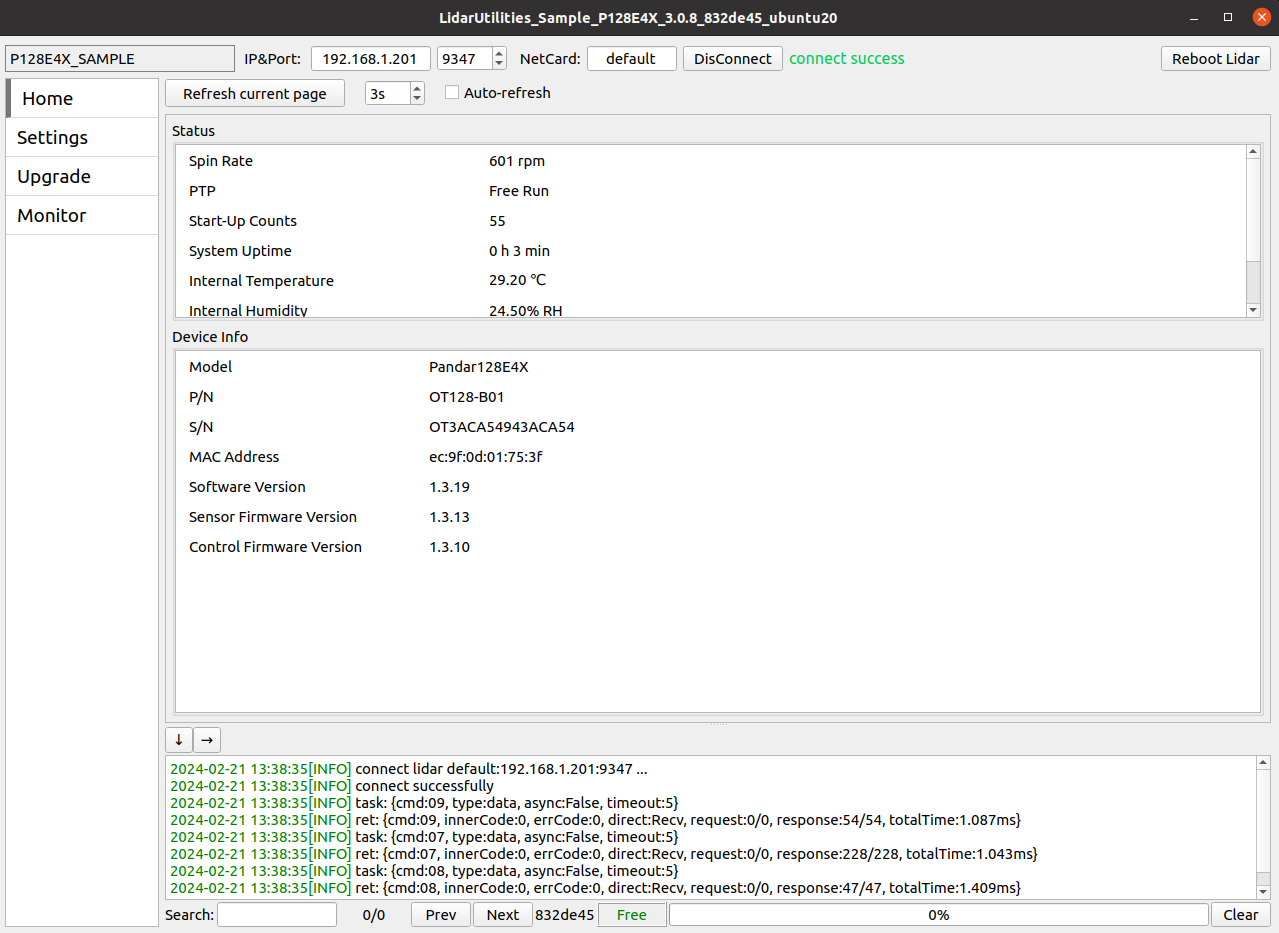1279x933 pixels.
Task: Click the P128E4X_SAMPLE field
Action: 119,58
